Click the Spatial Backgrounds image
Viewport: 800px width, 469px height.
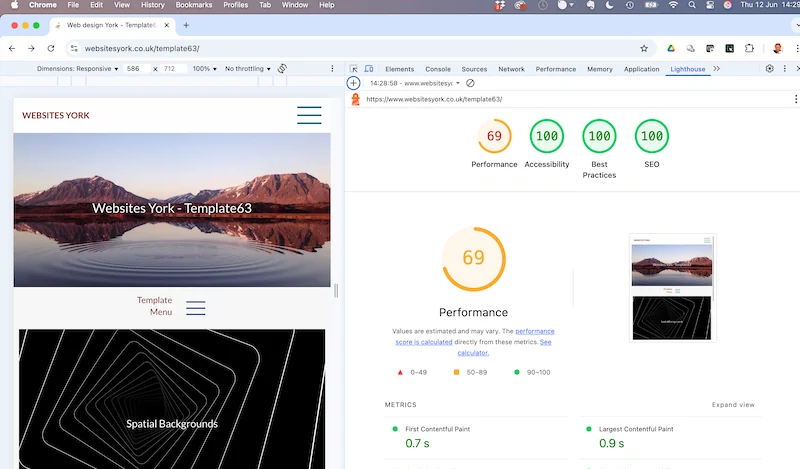[x=172, y=399]
